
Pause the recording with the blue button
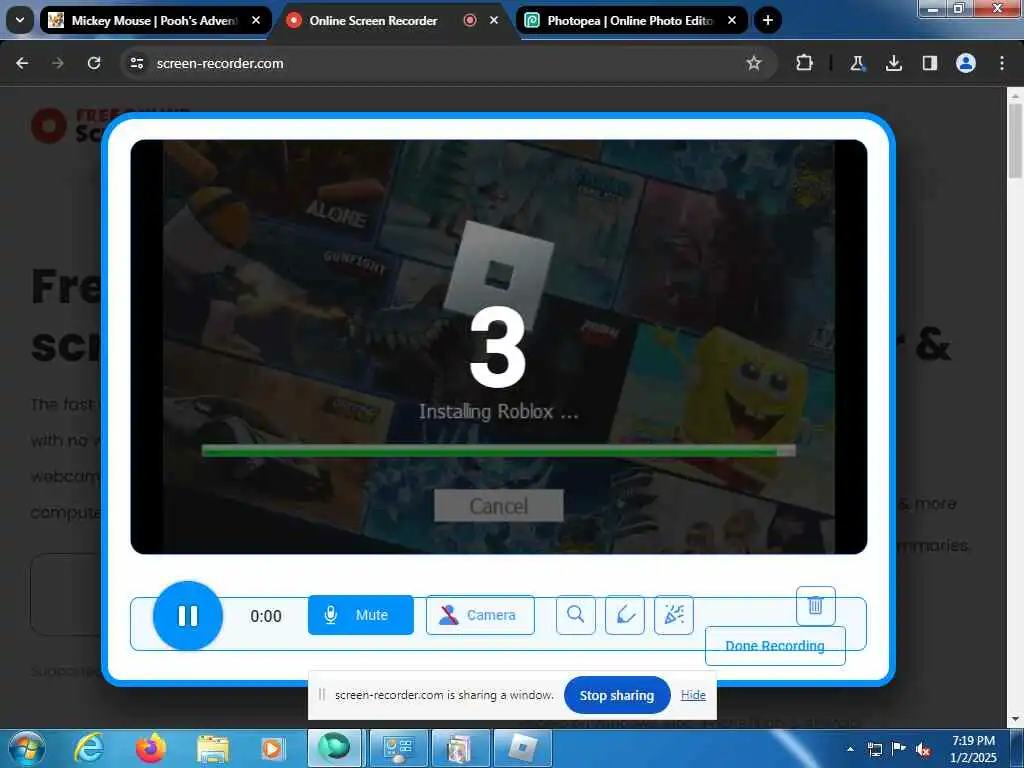pyautogui.click(x=187, y=616)
